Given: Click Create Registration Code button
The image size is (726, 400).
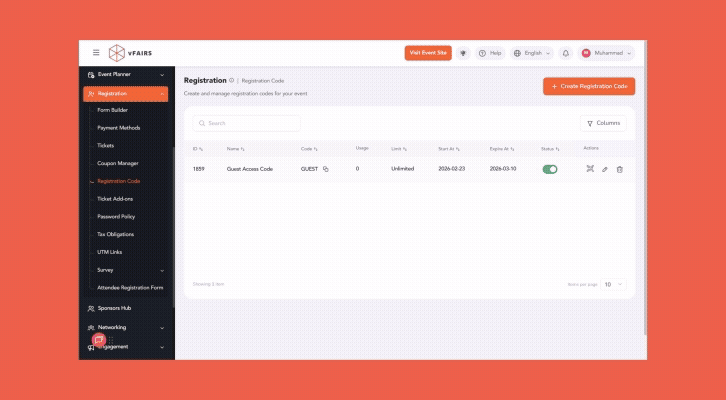Looking at the screenshot, I should (x=589, y=87).
